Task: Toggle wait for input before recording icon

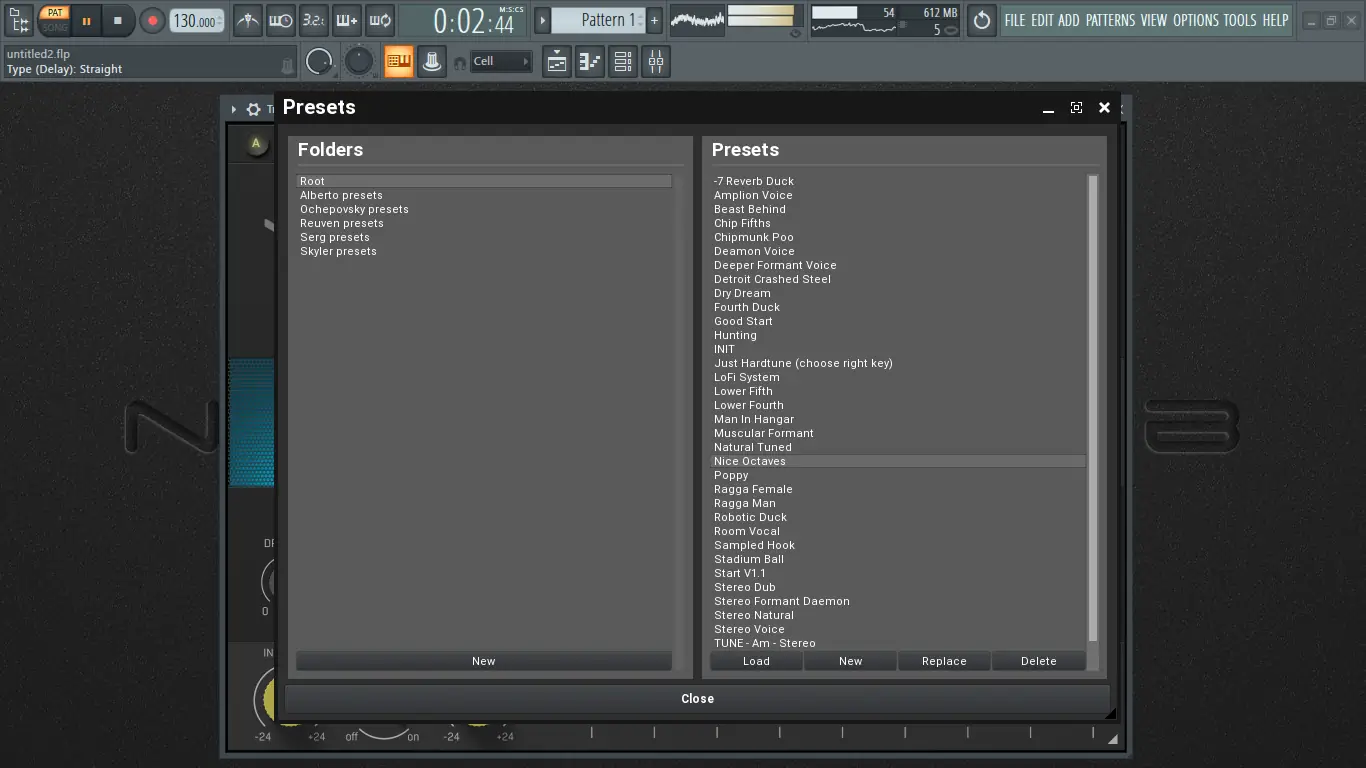Action: coord(281,20)
